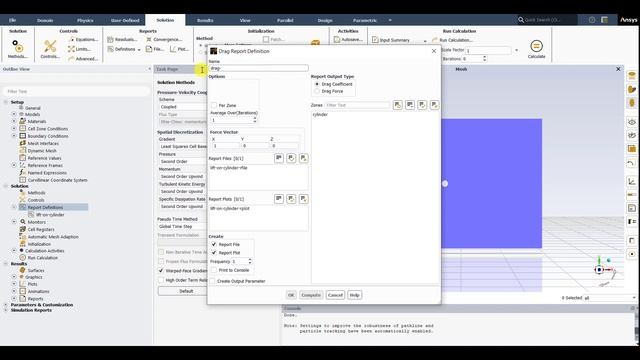This screenshot has width=640, height=360.
Task: Open Equations in the Controls group
Action: pyautogui.click(x=83, y=40)
